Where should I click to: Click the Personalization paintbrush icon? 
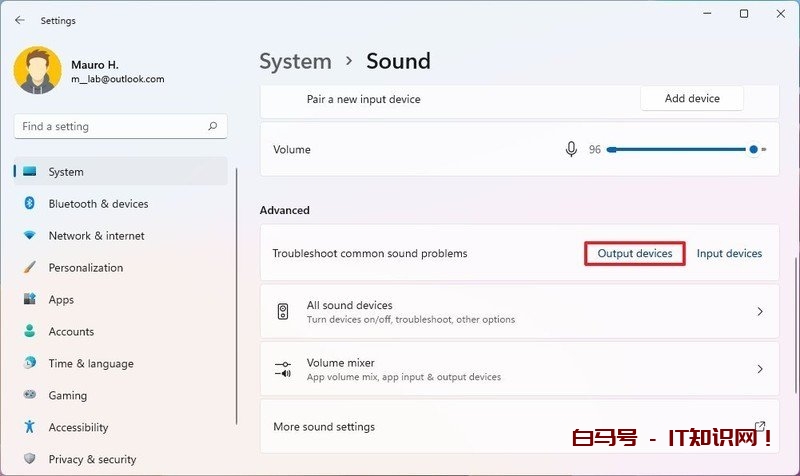coord(30,268)
